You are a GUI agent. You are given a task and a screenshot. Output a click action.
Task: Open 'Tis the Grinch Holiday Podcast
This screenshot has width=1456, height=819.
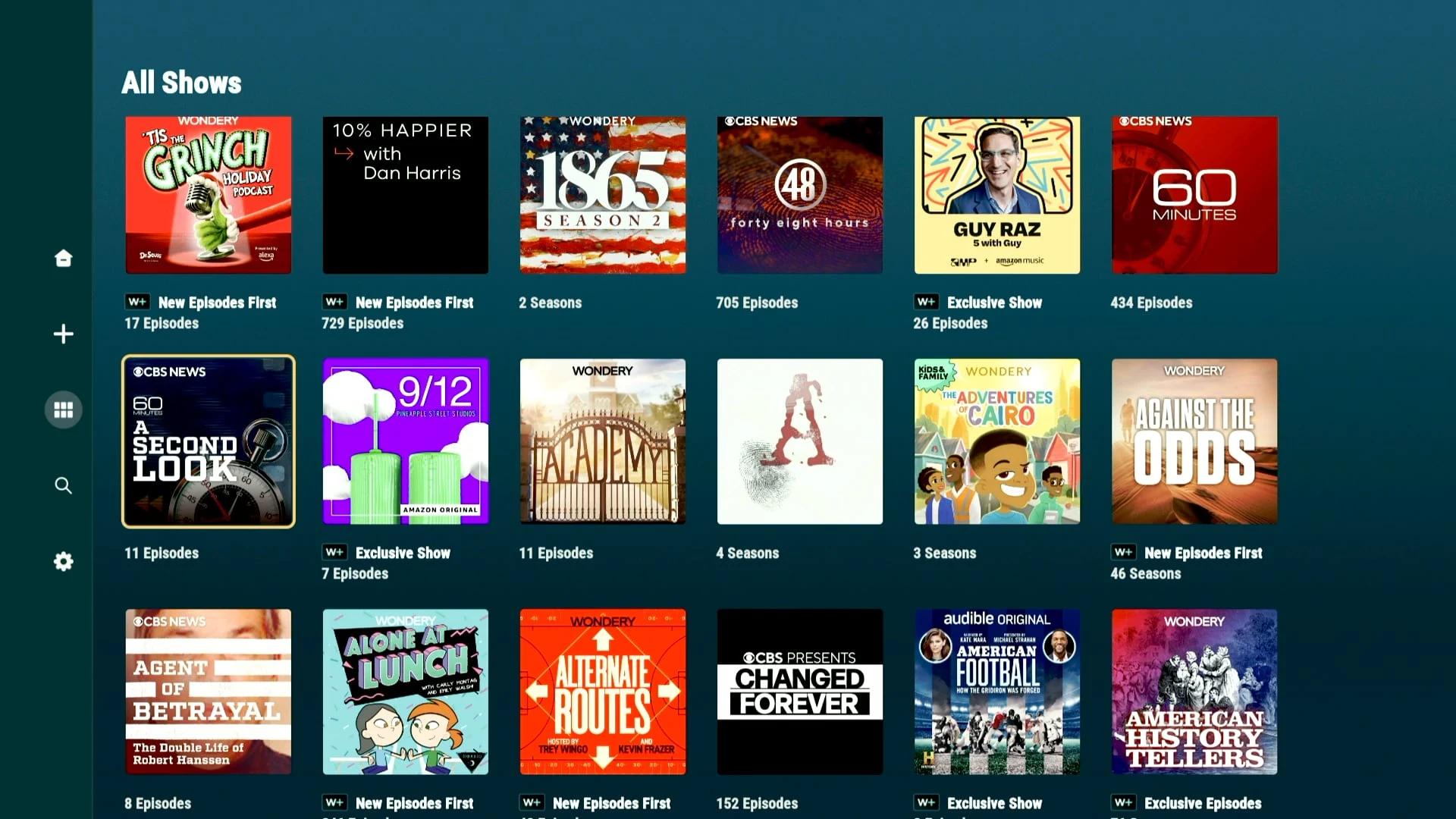[x=209, y=195]
